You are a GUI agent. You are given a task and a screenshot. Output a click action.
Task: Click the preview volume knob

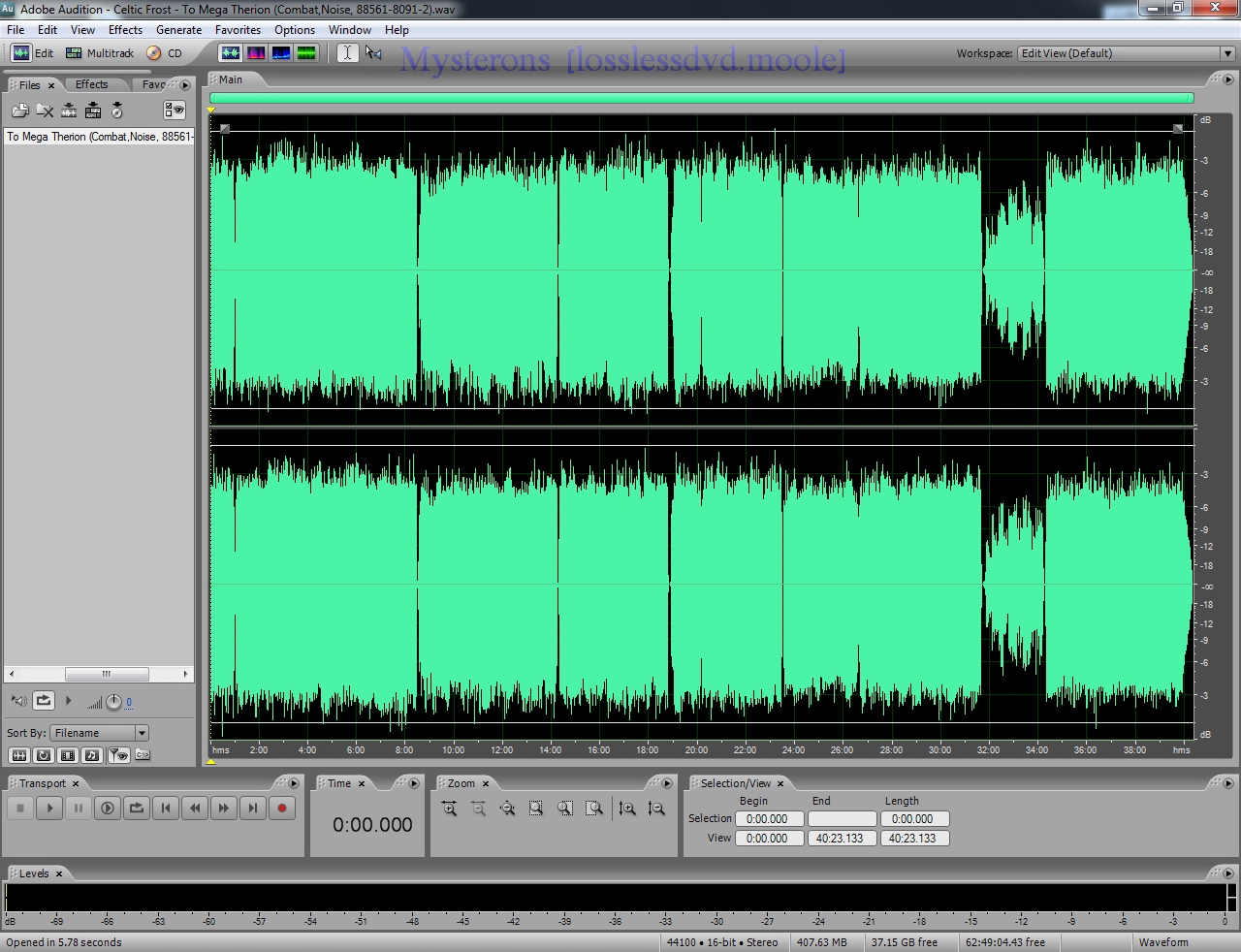pos(113,702)
